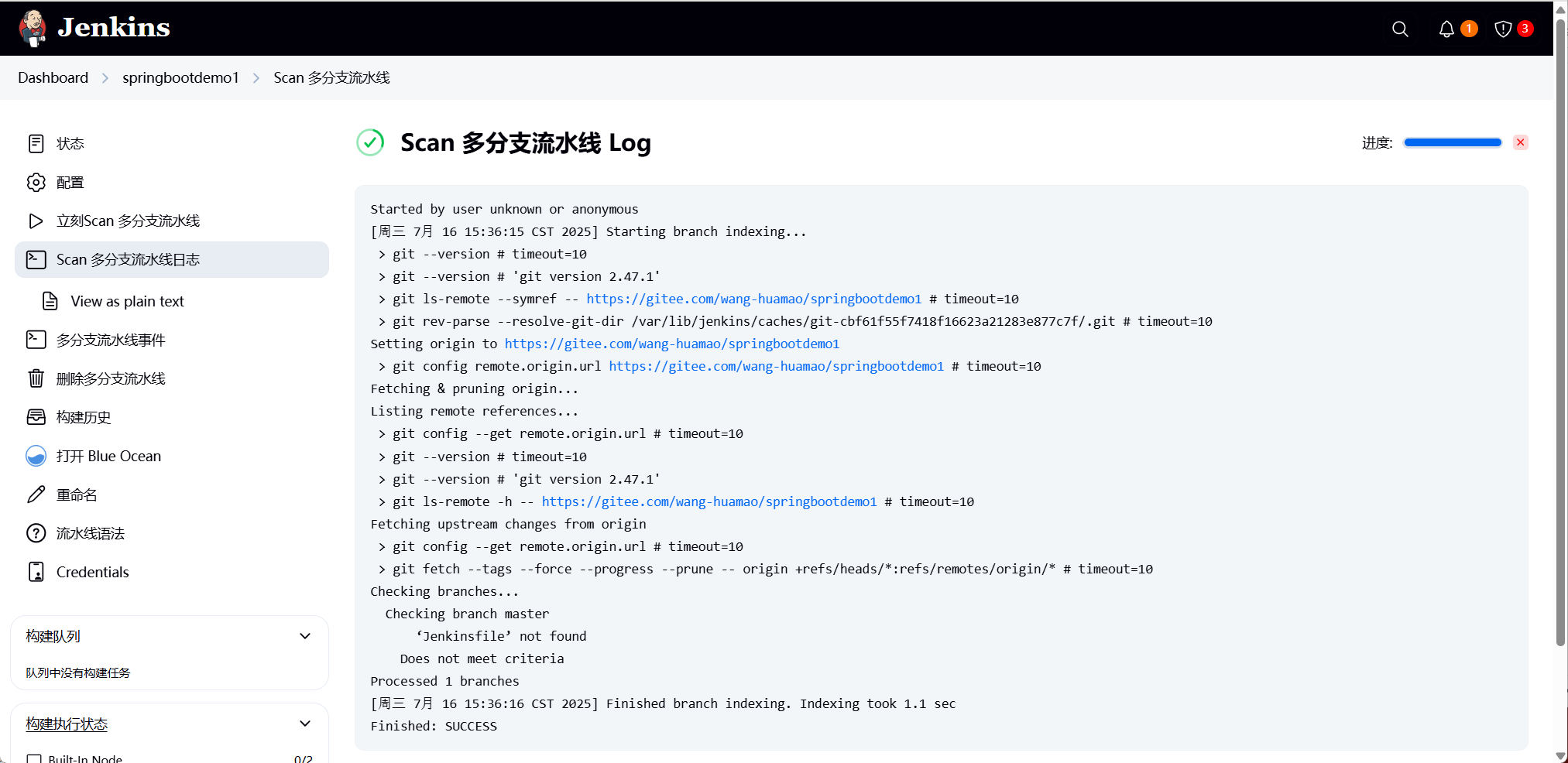1568x763 pixels.
Task: Click the pencil icon for 重命名
Action: point(36,494)
